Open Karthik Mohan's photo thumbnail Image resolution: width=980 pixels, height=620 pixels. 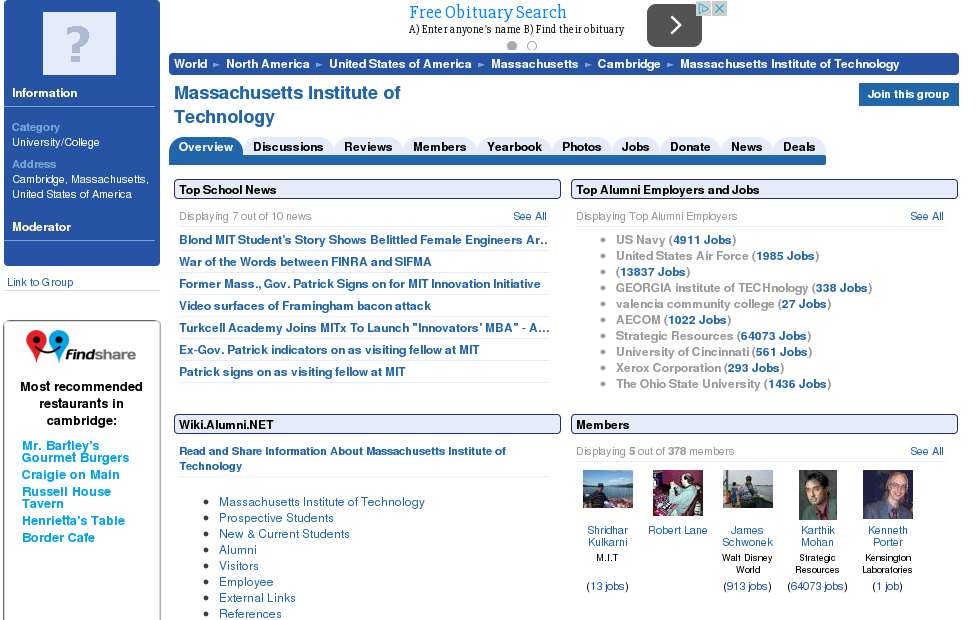tap(818, 494)
